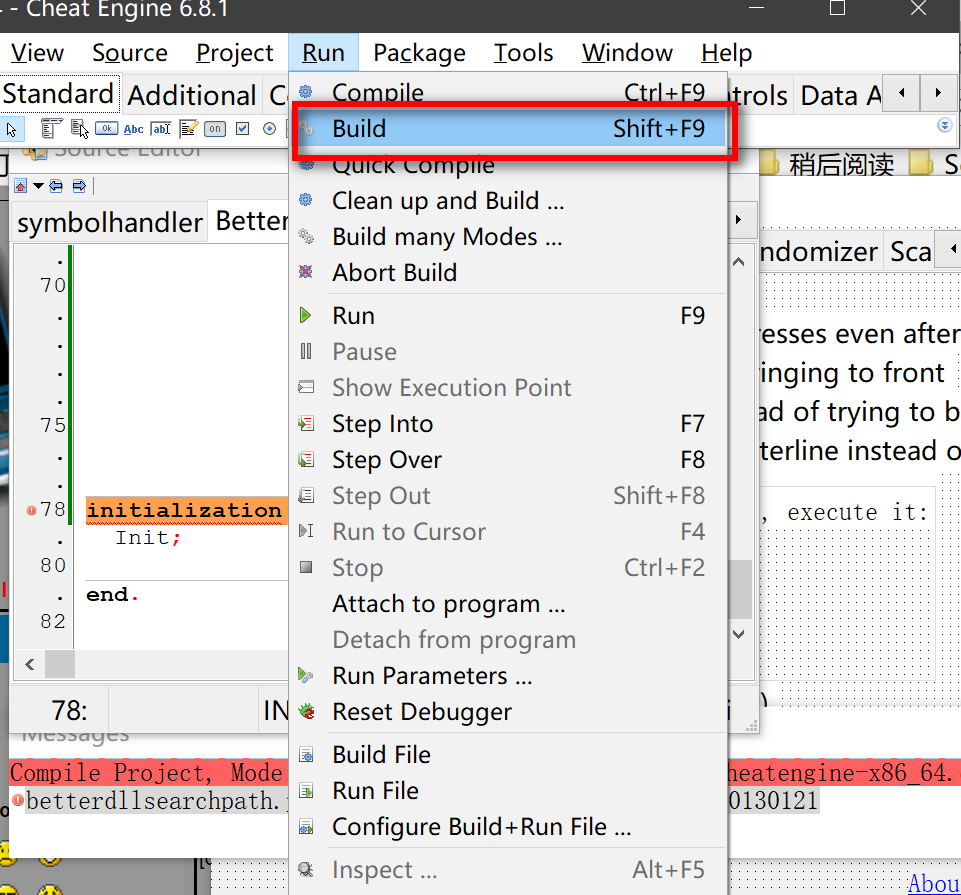Image resolution: width=961 pixels, height=895 pixels.
Task: Select the TEdit component icon
Action: [161, 129]
